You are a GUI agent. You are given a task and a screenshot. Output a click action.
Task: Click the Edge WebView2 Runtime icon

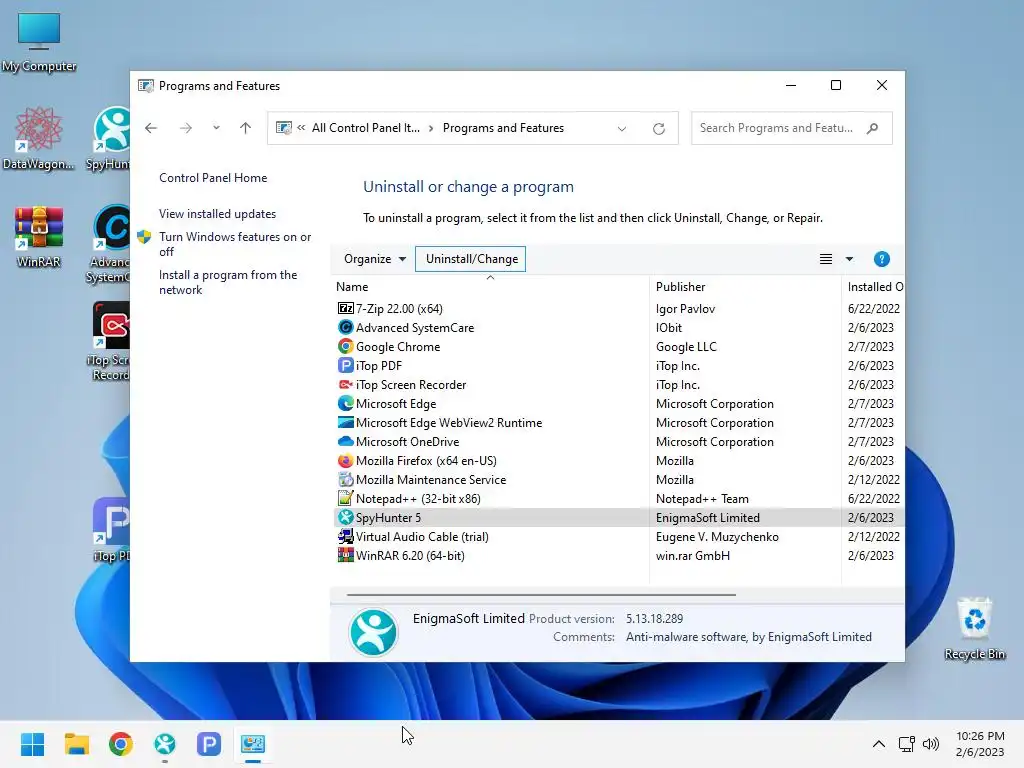345,423
